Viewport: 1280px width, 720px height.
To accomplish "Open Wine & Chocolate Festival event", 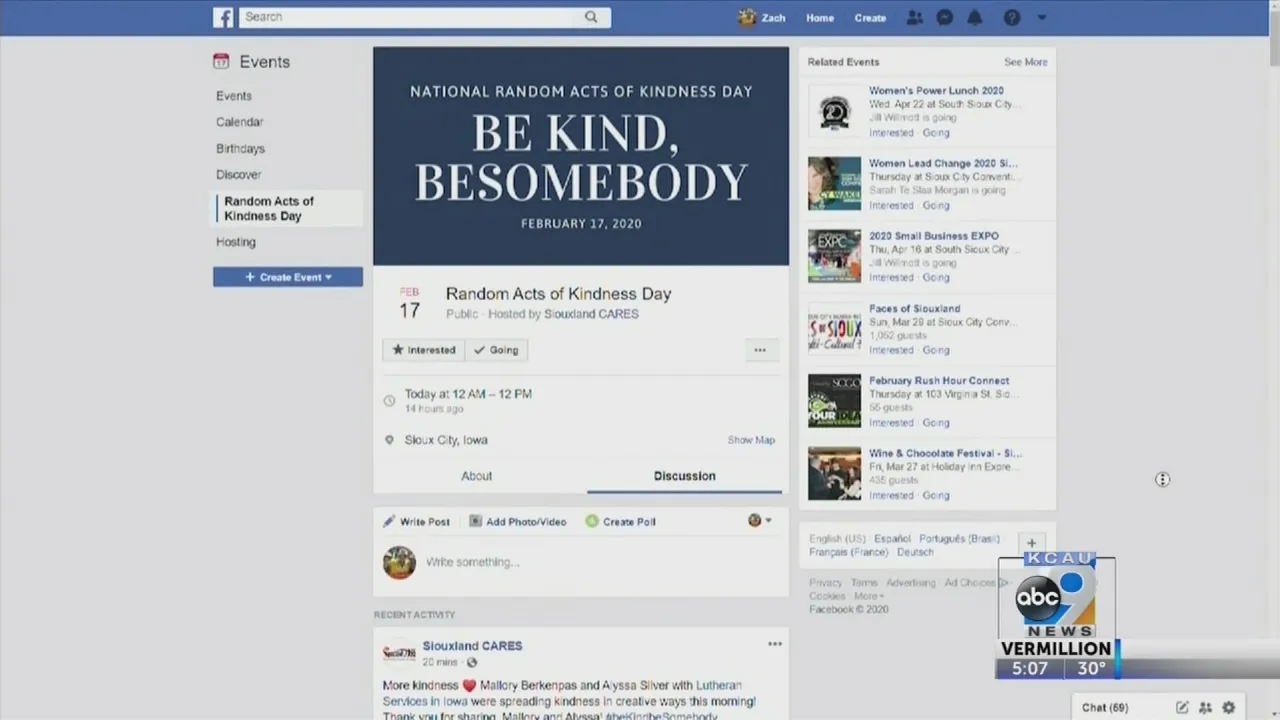I will [945, 453].
